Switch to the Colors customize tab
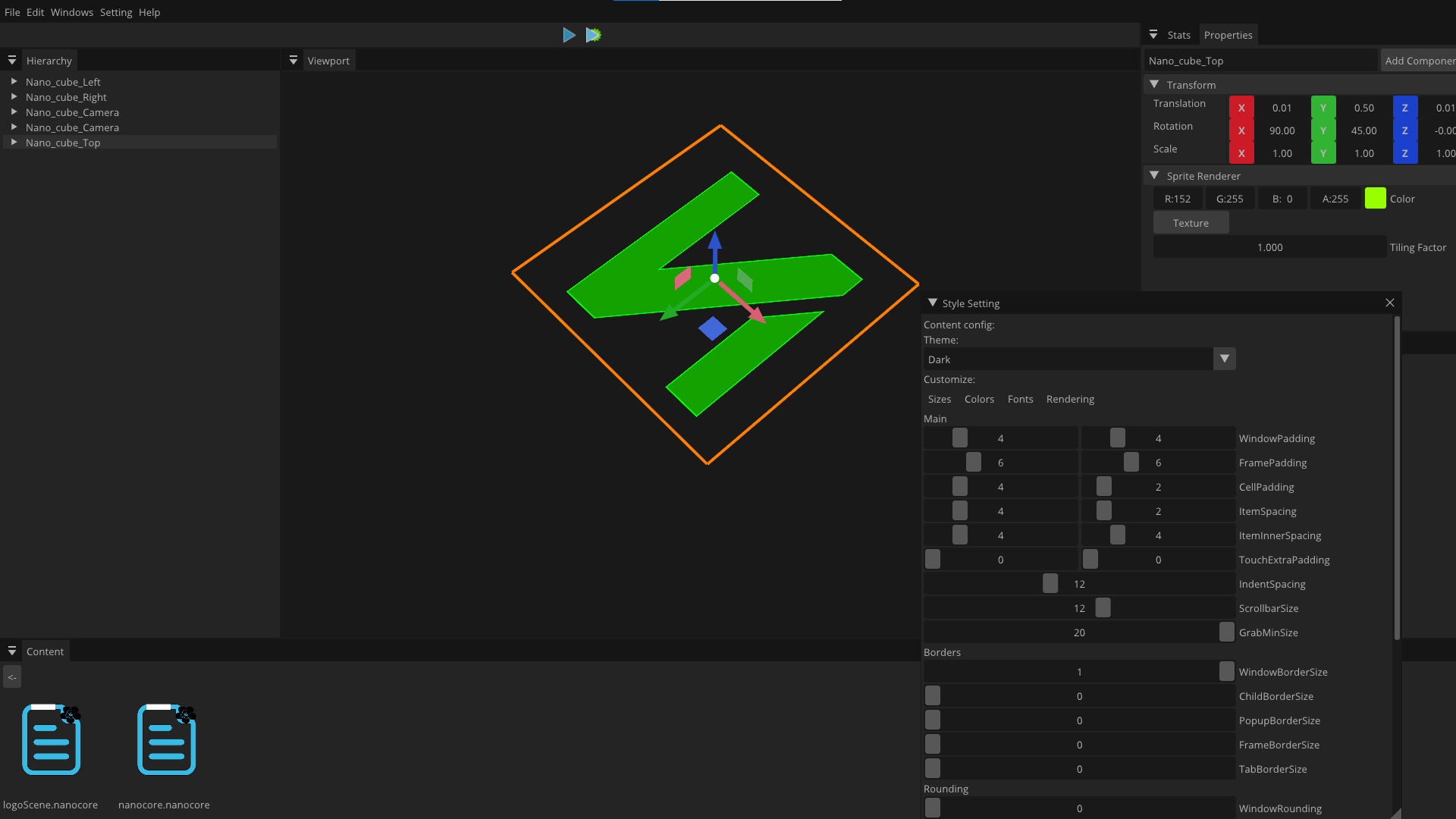This screenshot has height=819, width=1456. click(979, 399)
